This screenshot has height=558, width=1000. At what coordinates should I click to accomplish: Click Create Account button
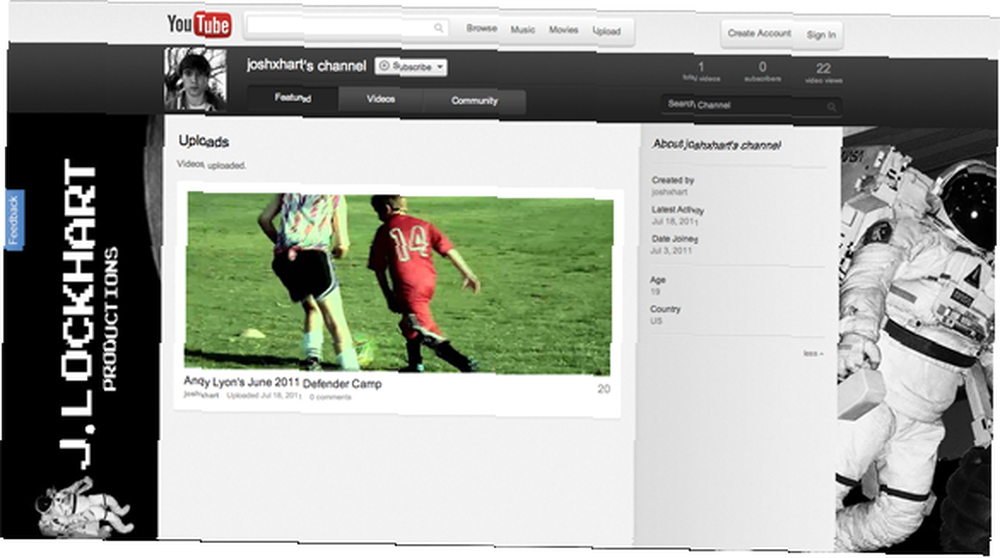(759, 33)
